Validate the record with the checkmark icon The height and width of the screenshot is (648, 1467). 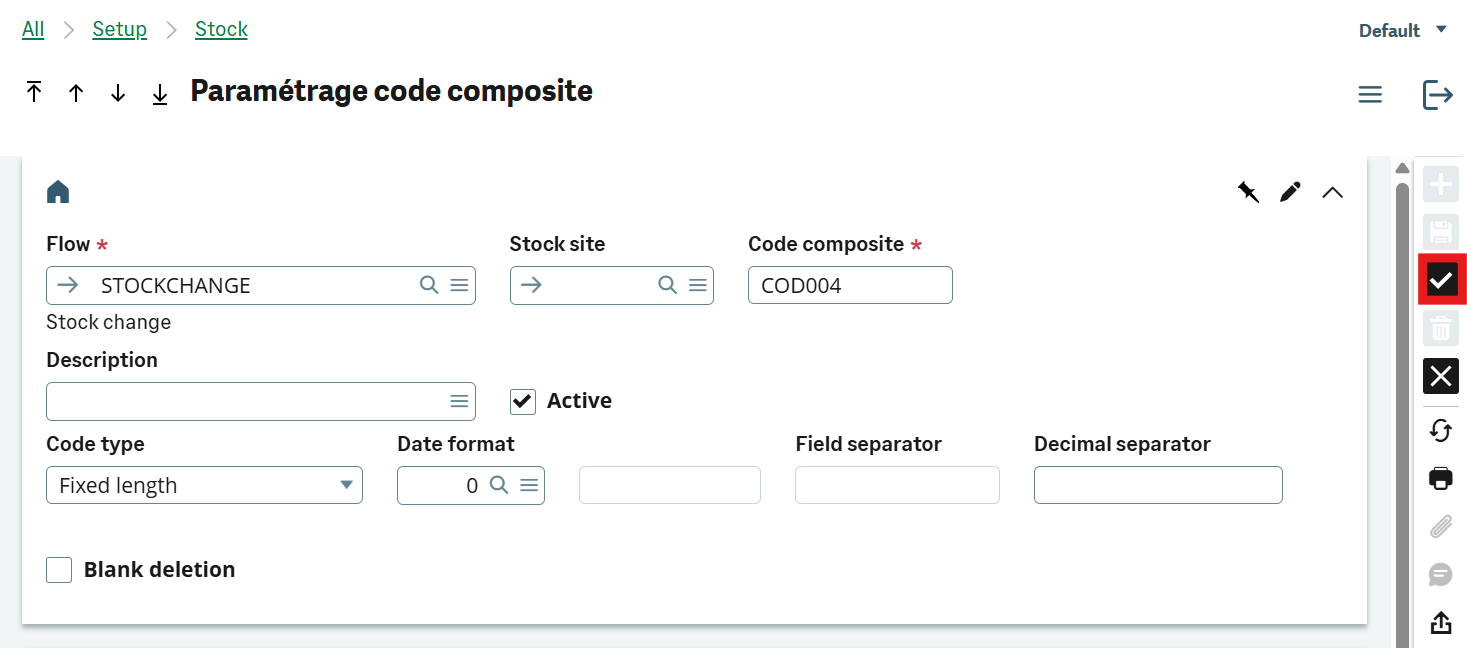click(1440, 279)
